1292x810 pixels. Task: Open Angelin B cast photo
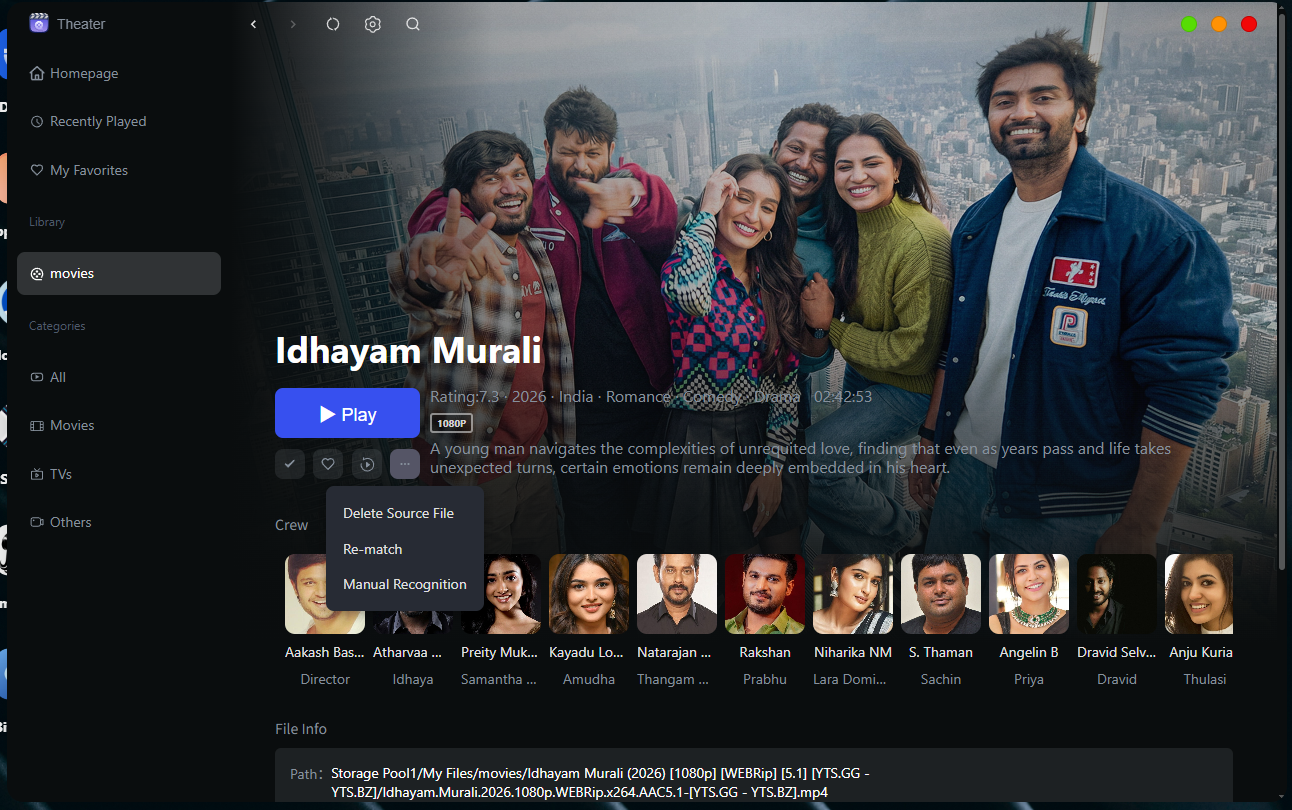point(1029,594)
